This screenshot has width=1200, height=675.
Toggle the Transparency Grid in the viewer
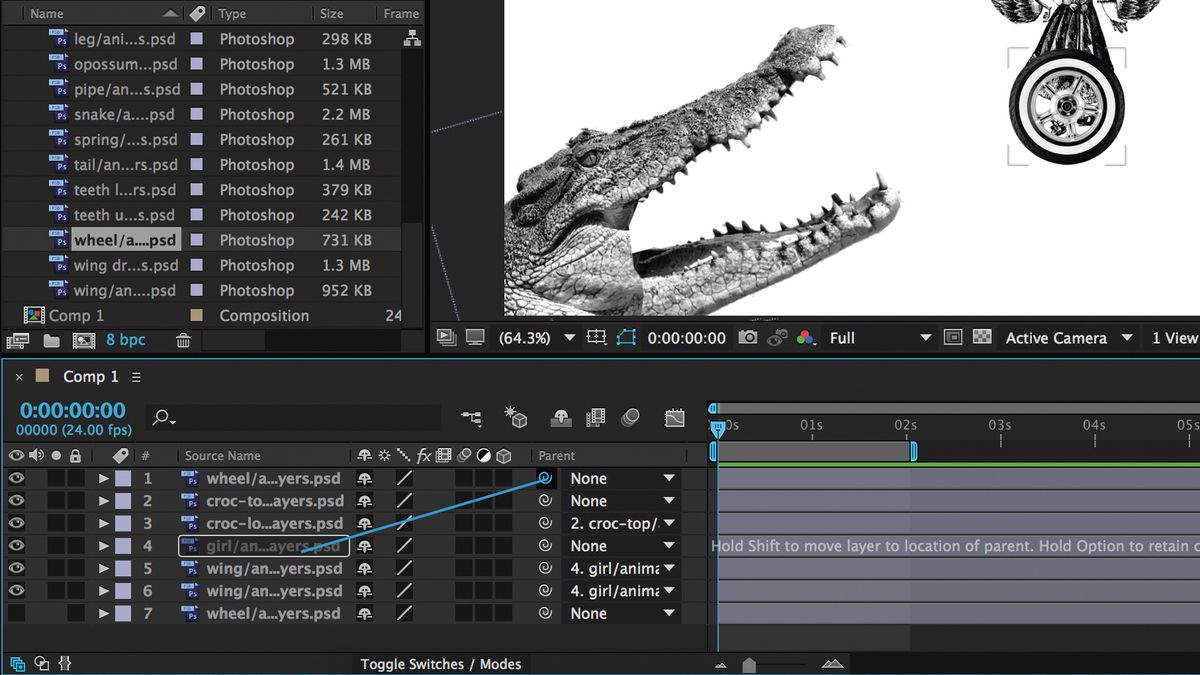[982, 338]
